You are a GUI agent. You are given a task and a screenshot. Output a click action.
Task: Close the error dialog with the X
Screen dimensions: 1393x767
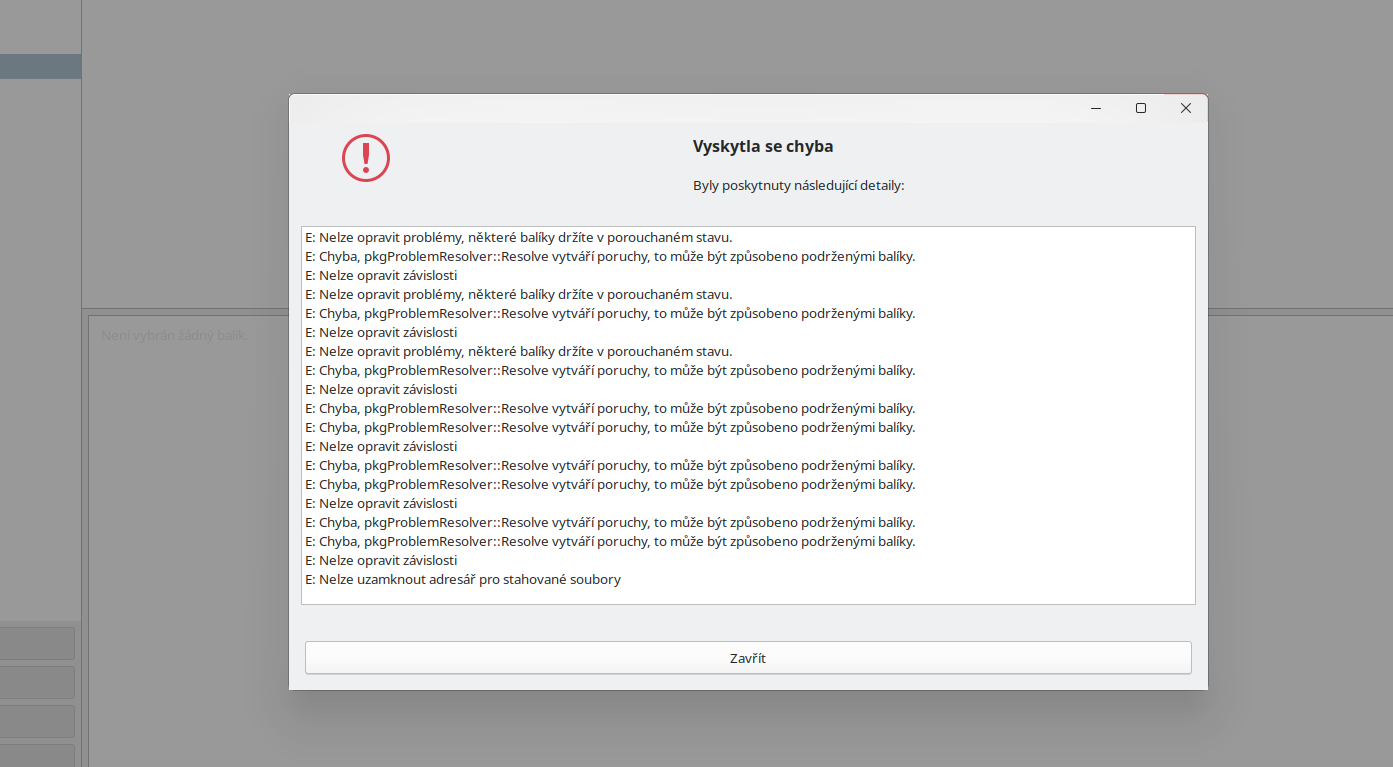1186,108
